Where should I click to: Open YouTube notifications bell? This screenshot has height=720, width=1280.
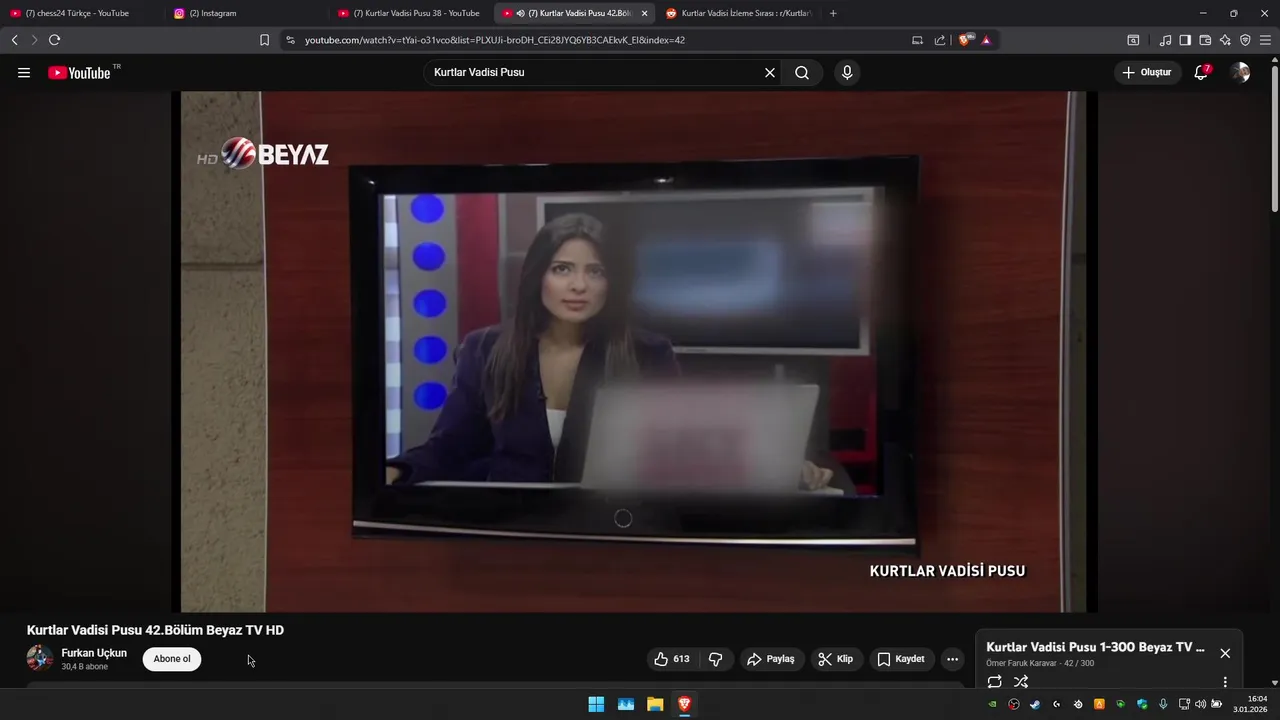(1202, 73)
